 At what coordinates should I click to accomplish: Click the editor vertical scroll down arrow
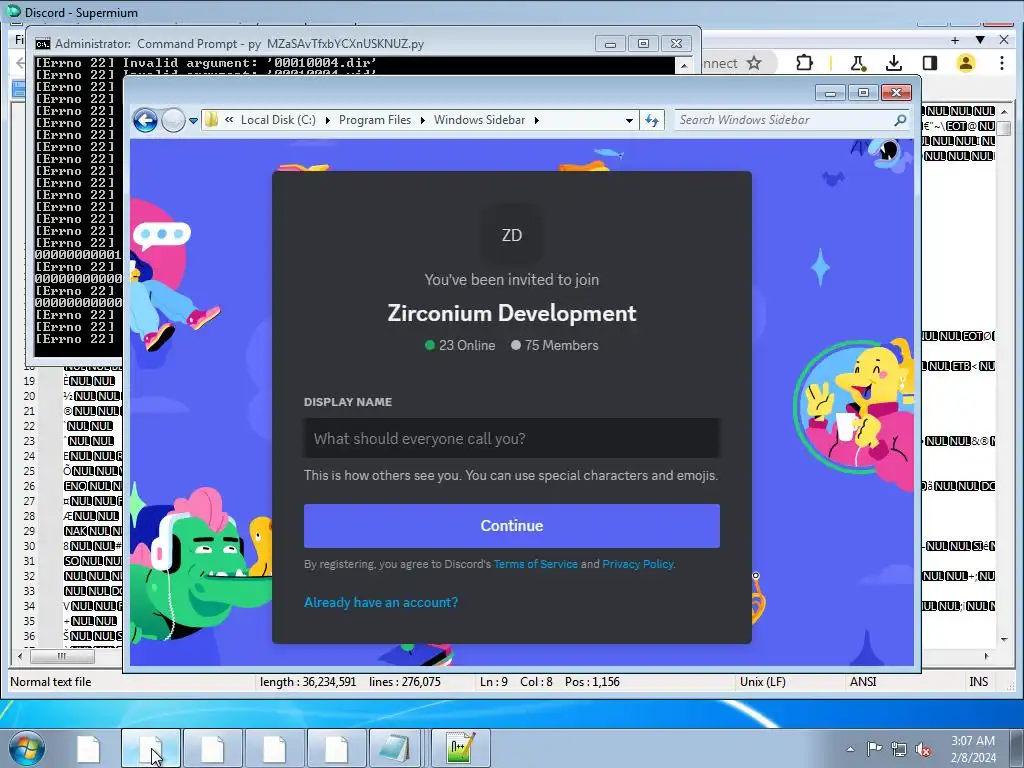click(1004, 639)
